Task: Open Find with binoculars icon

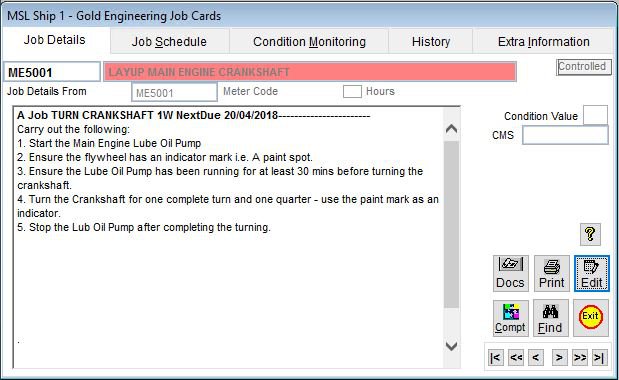Action: (x=551, y=318)
